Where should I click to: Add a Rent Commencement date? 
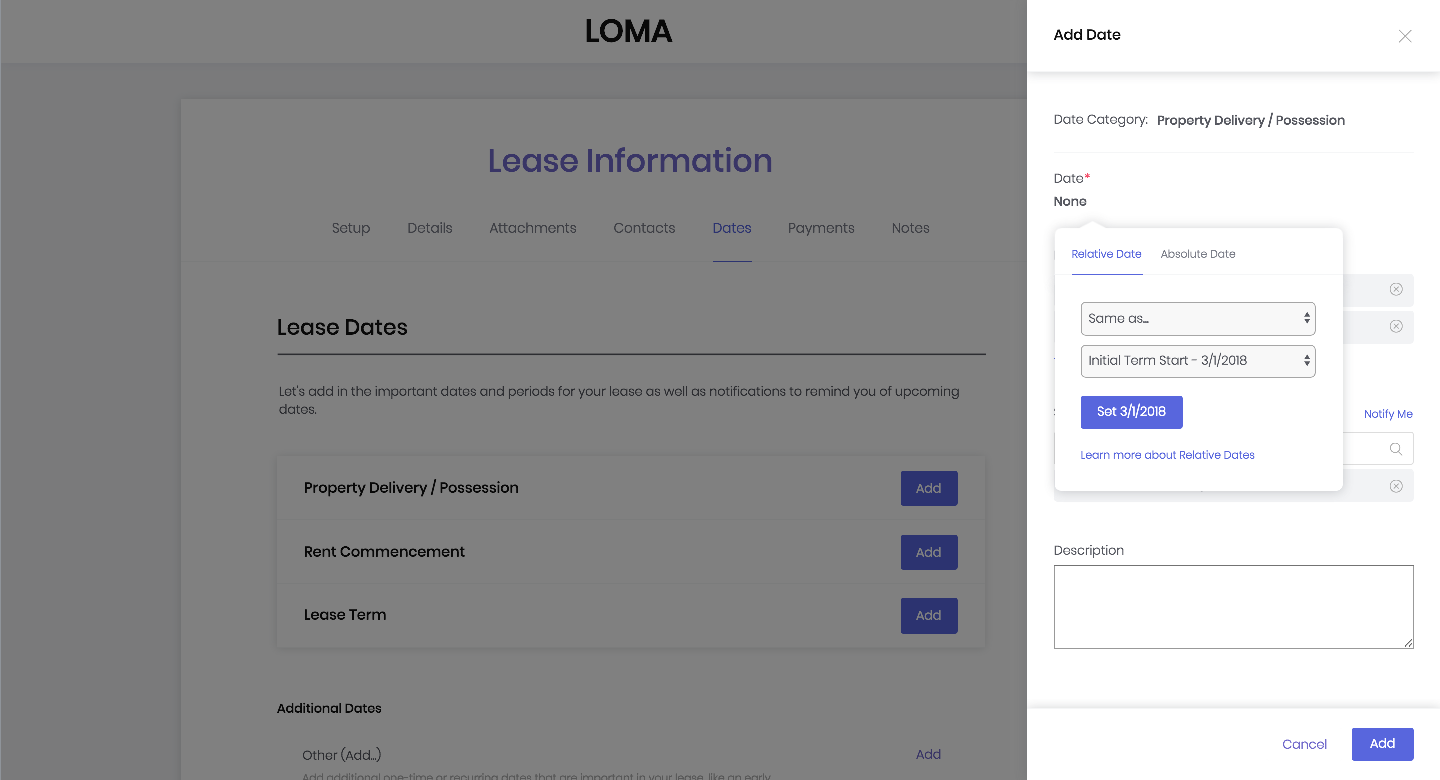928,552
